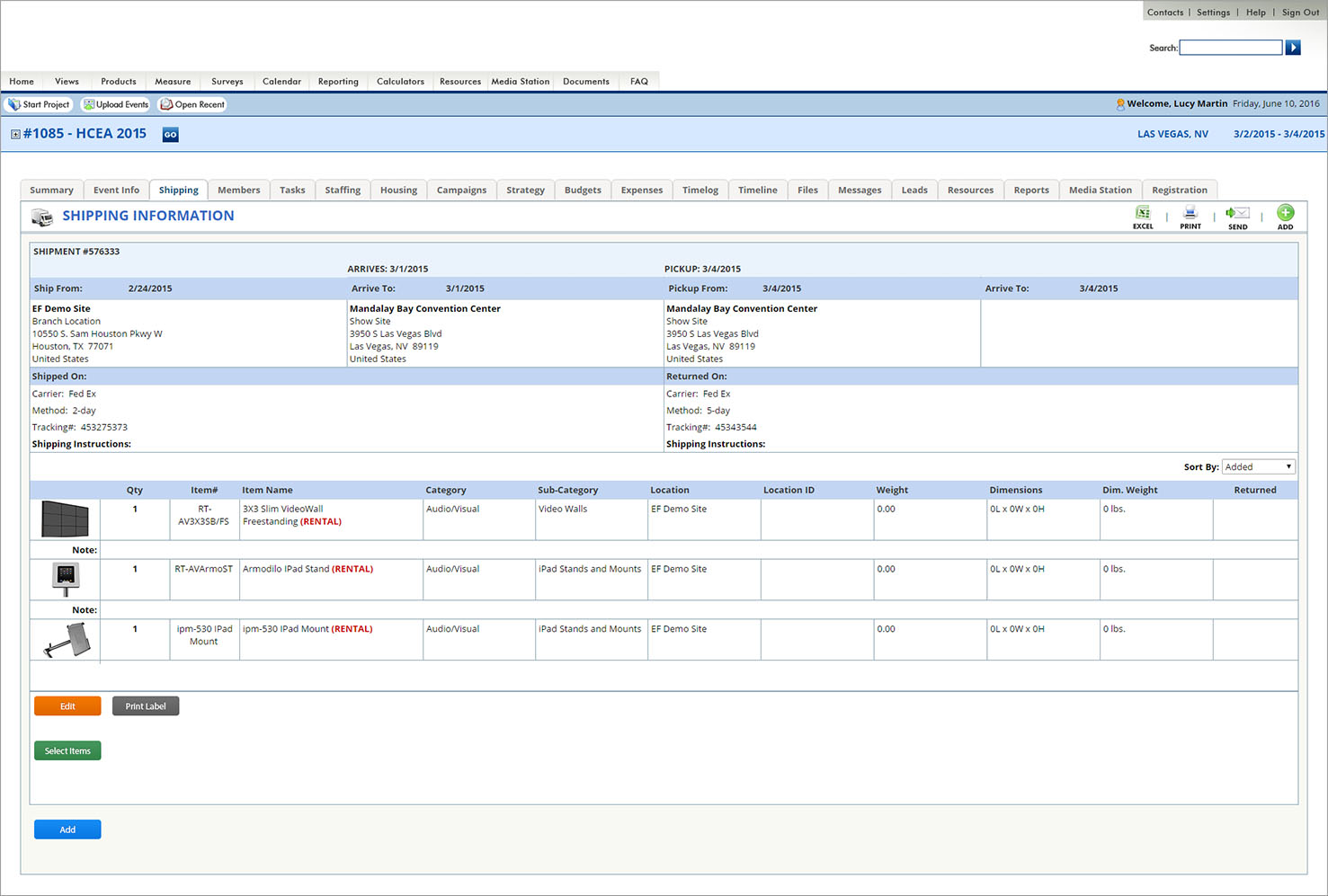1328x896 pixels.
Task: Open the top Media Station menu
Action: 520,81
